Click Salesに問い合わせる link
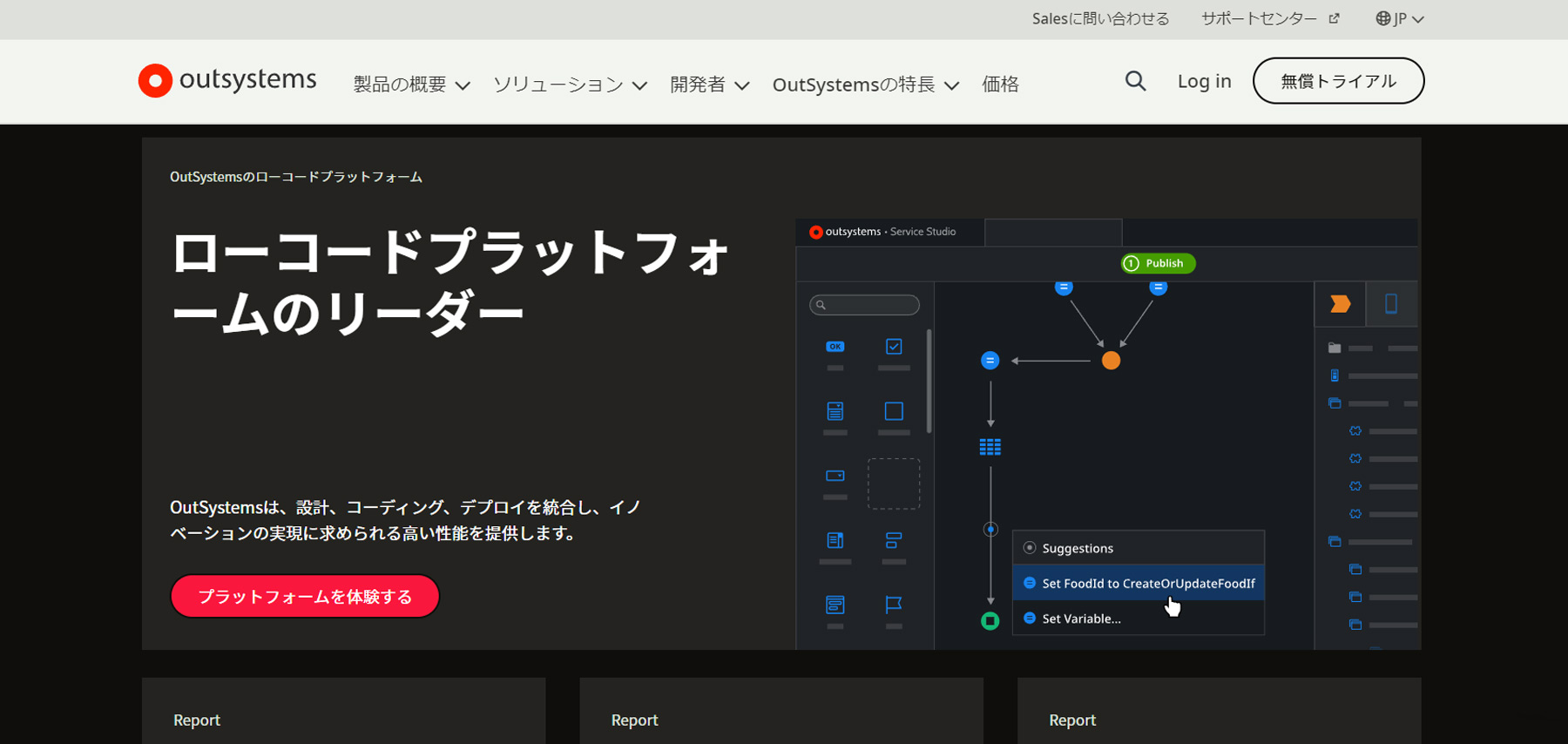The width and height of the screenshot is (1568, 744). pos(1100,18)
